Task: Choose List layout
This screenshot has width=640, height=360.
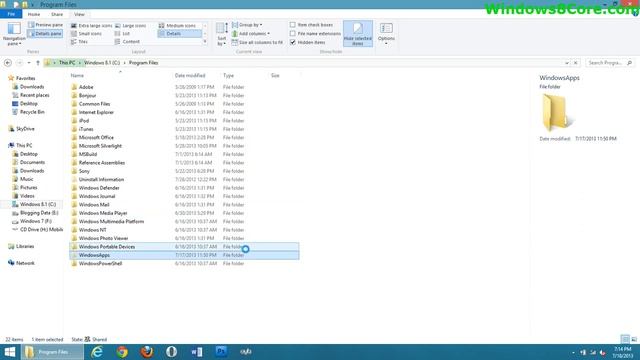Action: click(x=122, y=33)
